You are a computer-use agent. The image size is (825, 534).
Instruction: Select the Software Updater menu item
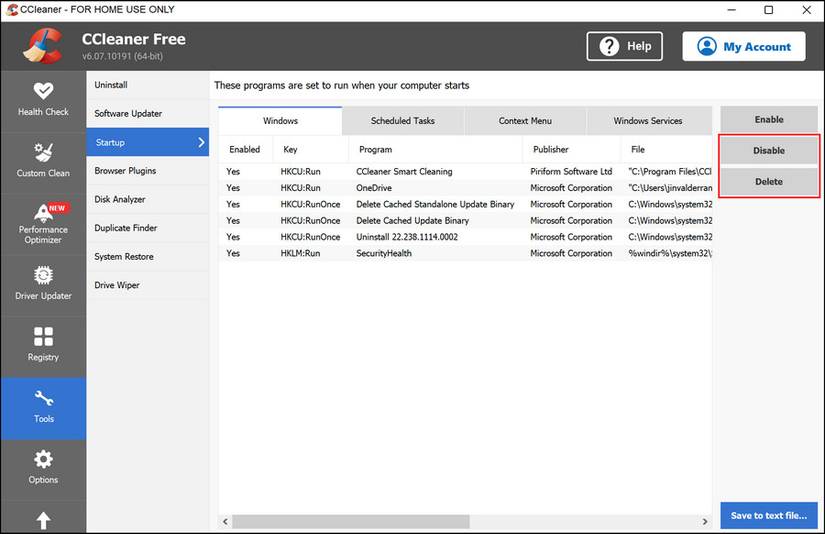coord(128,114)
